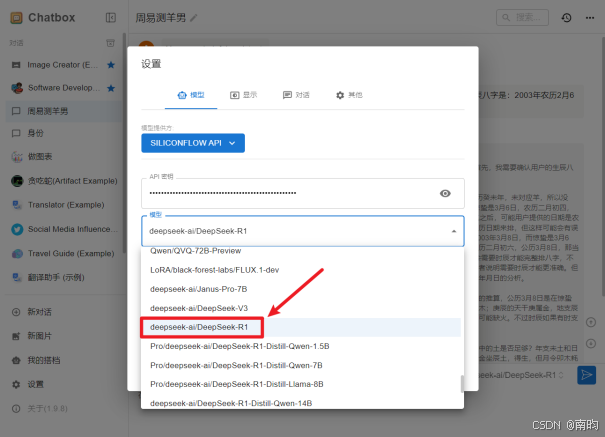Click the archive conversations icon
The width and height of the screenshot is (605, 437).
pos(110,43)
